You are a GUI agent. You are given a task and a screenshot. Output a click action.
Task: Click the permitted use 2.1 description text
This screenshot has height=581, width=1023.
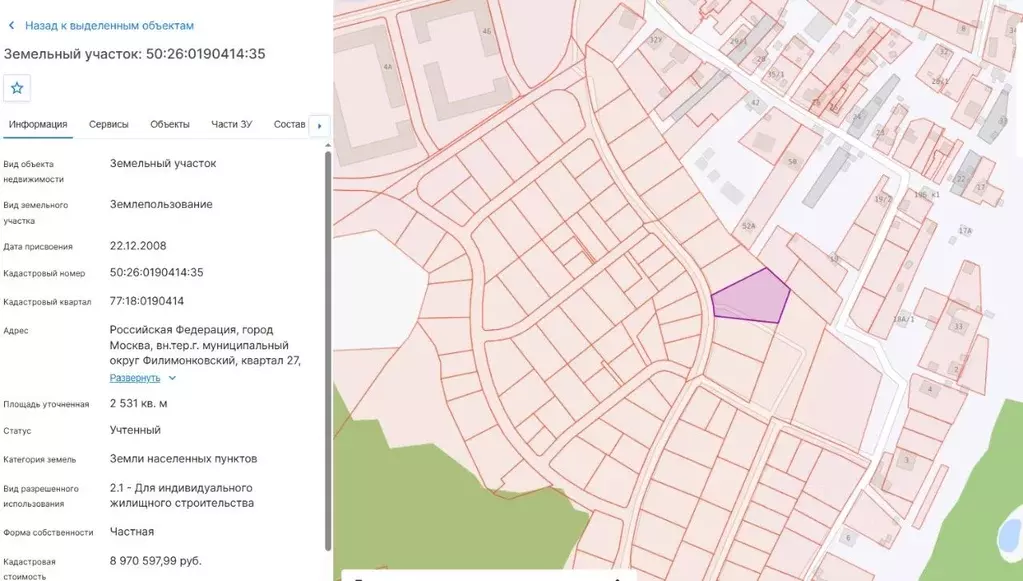click(x=181, y=496)
